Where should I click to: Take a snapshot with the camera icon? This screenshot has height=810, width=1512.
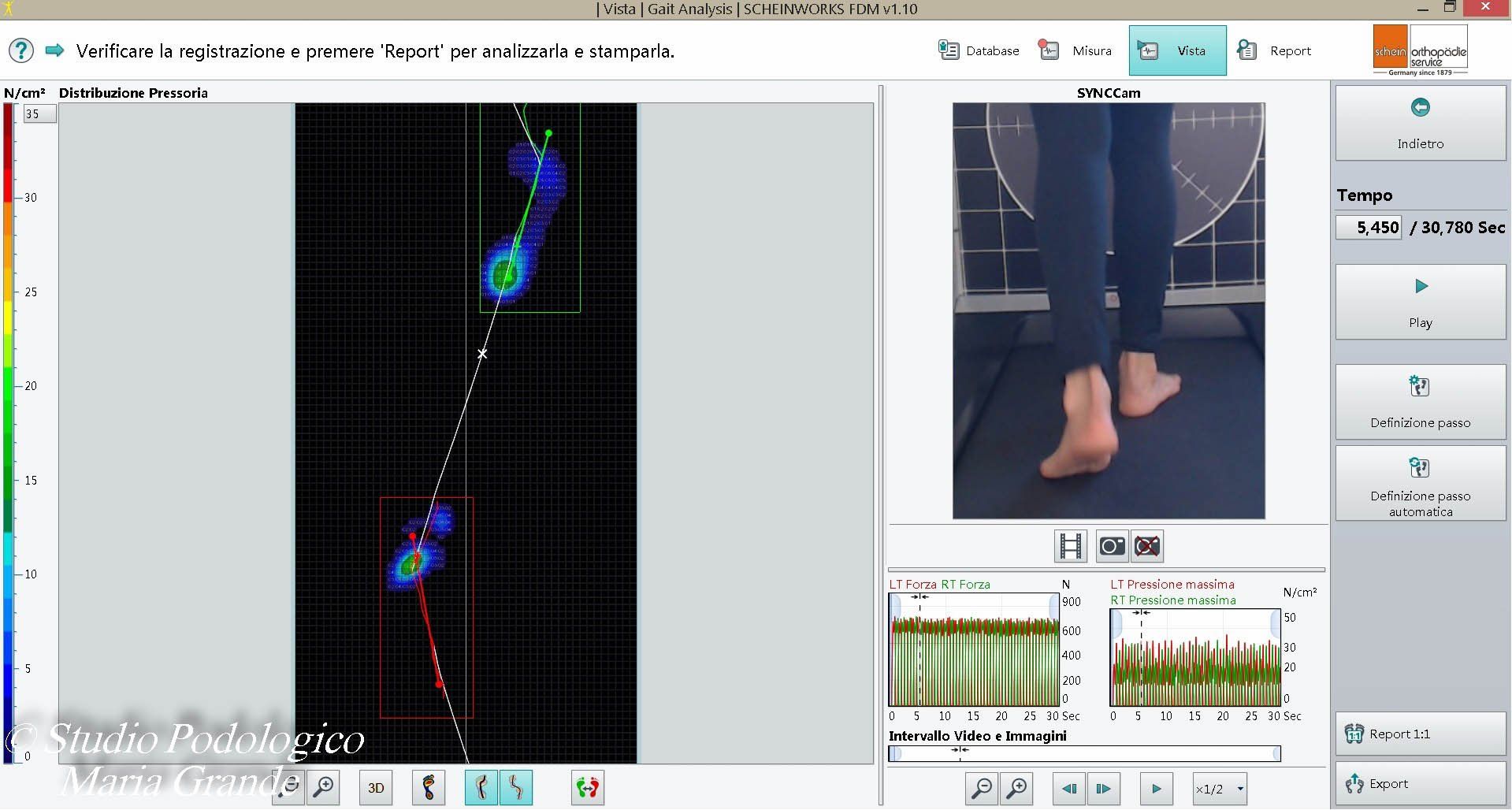tap(1112, 546)
